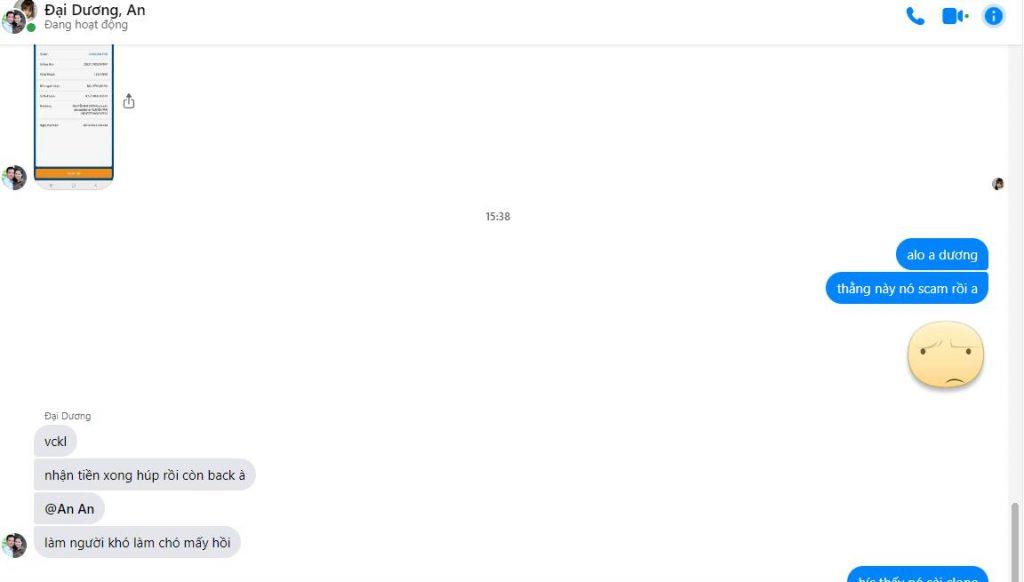The image size is (1024, 582).
Task: Open the @An An mention
Action: point(69,509)
